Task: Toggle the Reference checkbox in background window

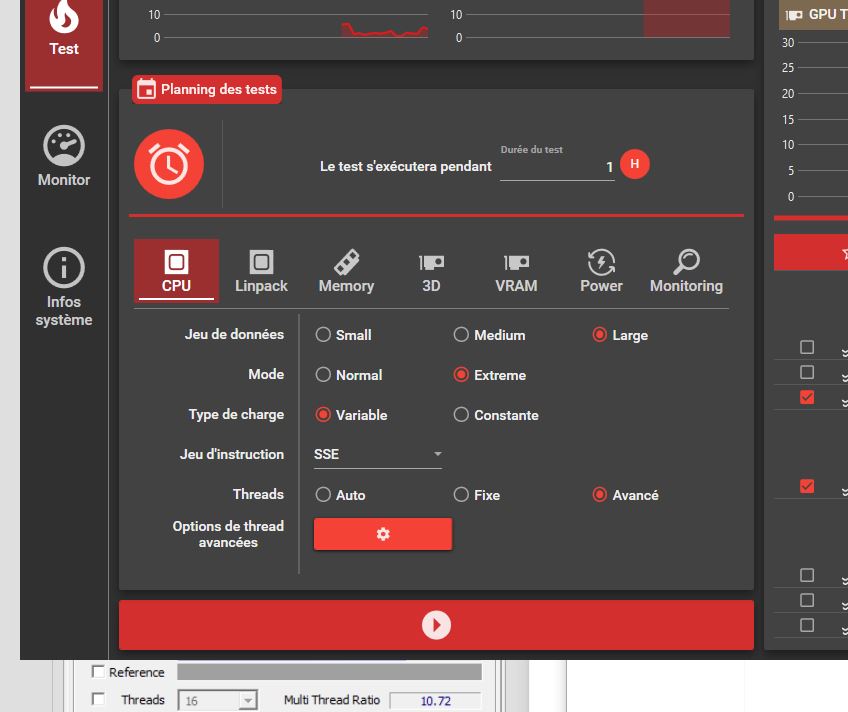Action: coord(98,671)
